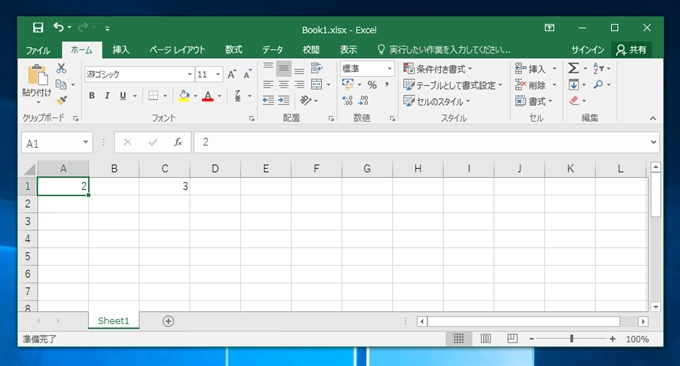Click the zoom slider handle

point(572,339)
